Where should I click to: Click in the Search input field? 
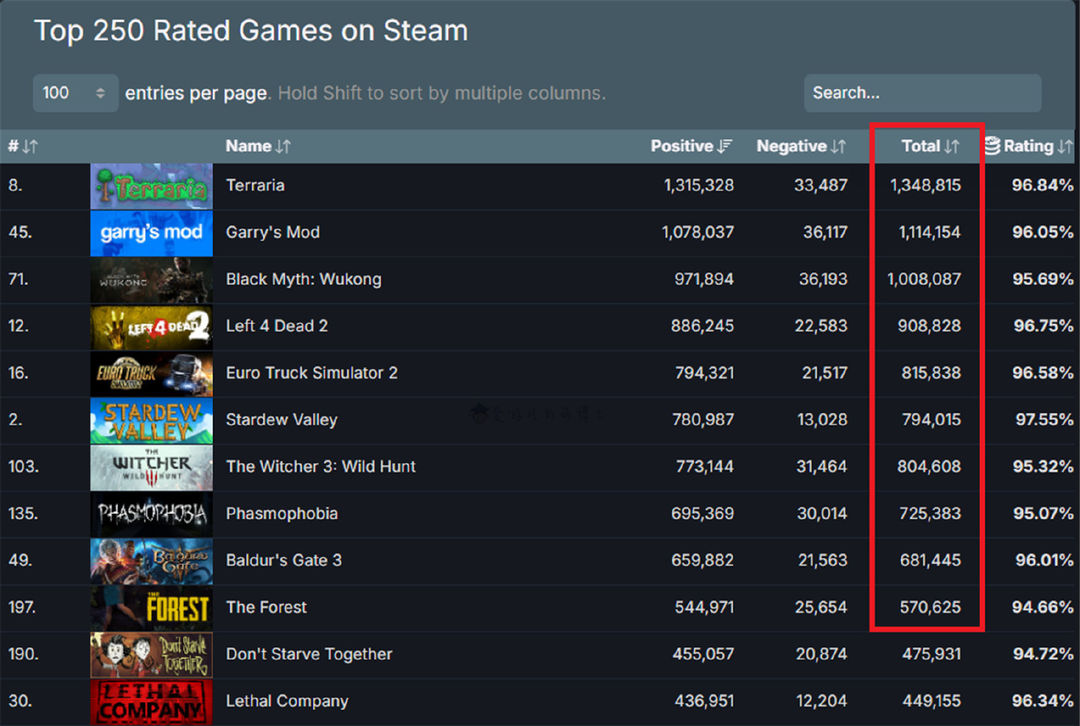[x=922, y=93]
